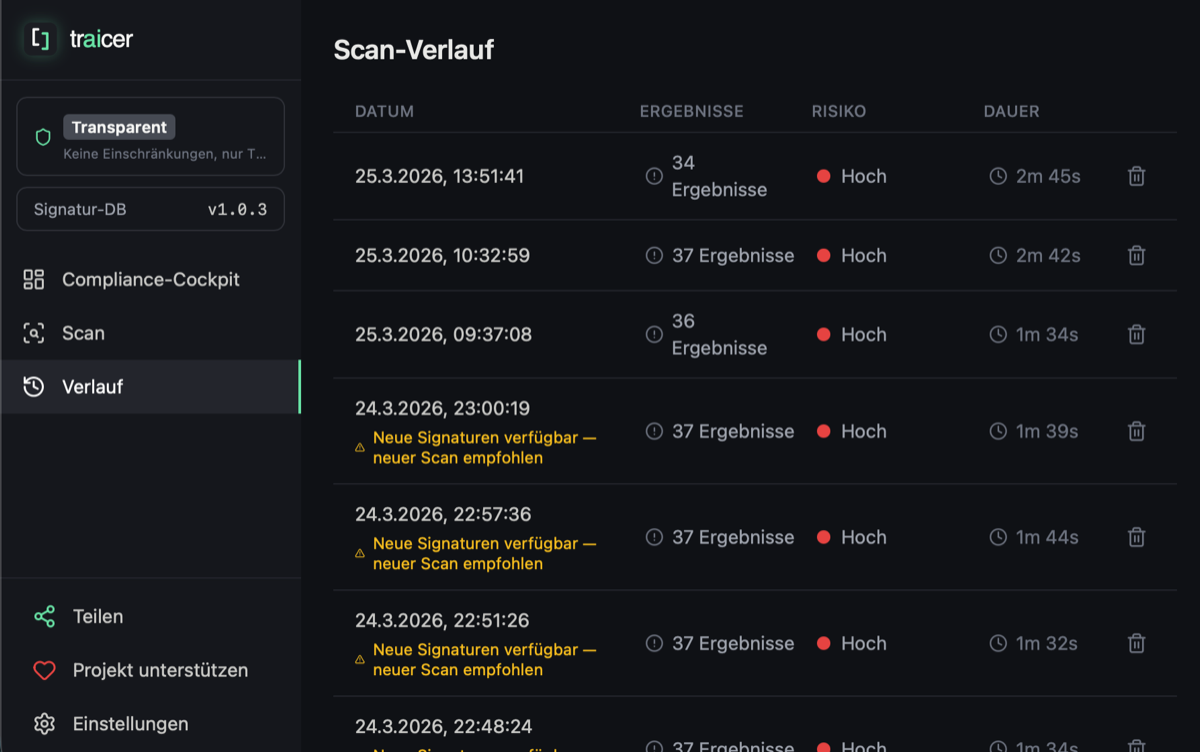This screenshot has height=752, width=1200.
Task: Click the Transparent mode badge
Action: (x=119, y=127)
